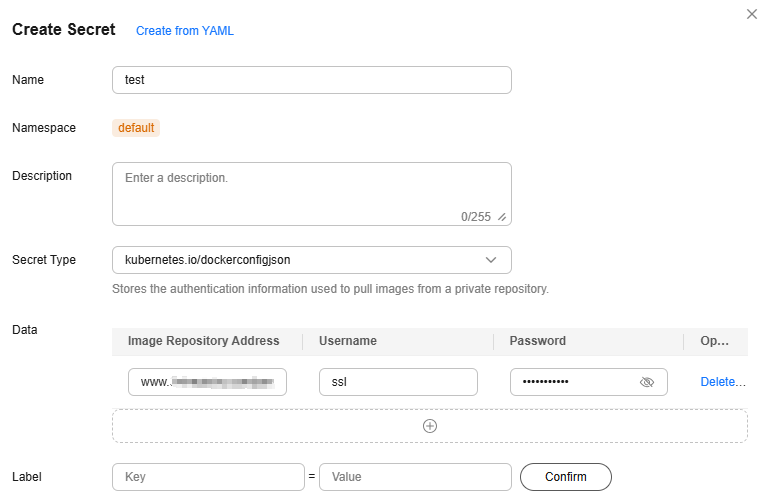
Task: Focus the Name field containing test
Action: [312, 80]
